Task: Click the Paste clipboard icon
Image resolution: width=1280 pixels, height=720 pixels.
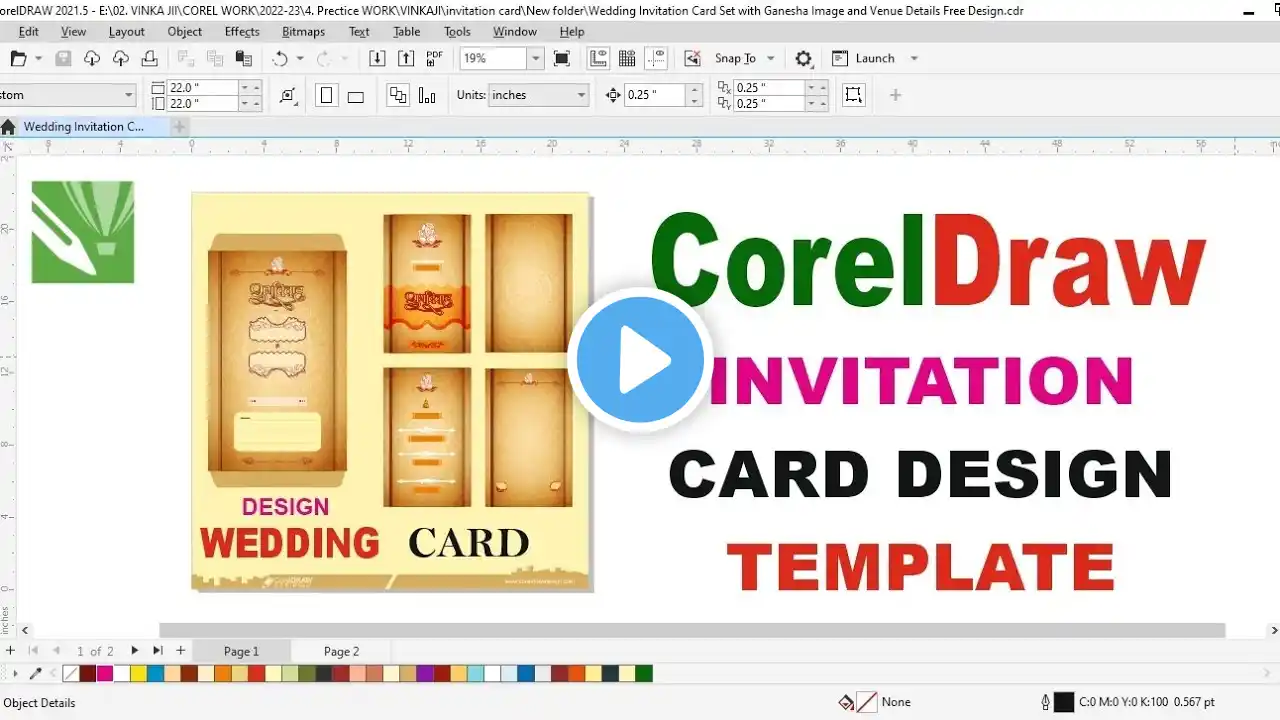Action: [x=243, y=59]
